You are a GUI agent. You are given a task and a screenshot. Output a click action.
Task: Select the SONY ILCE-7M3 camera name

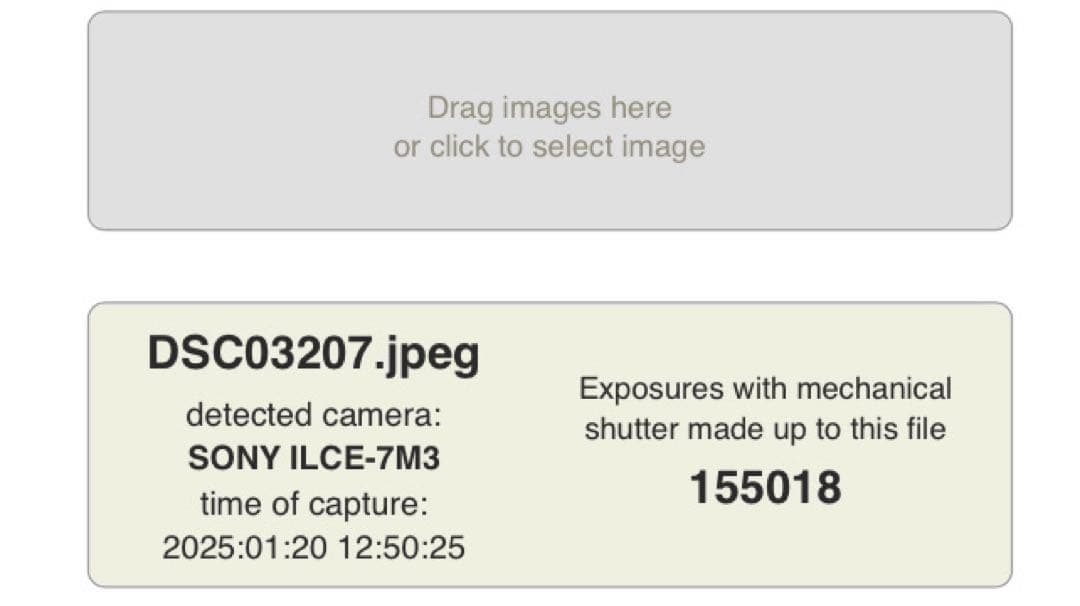(315, 456)
